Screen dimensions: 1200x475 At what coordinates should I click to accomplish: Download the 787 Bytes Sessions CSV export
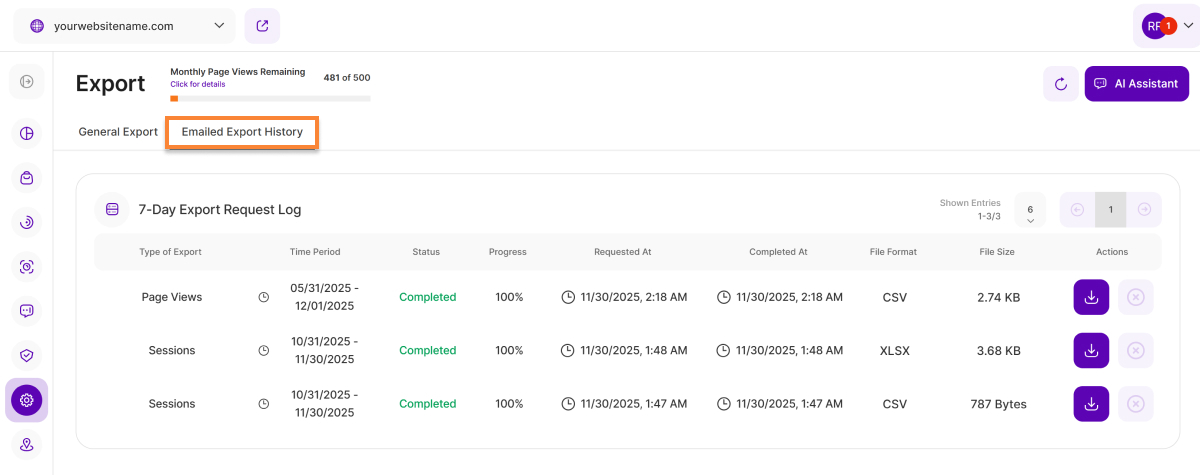click(x=1091, y=404)
